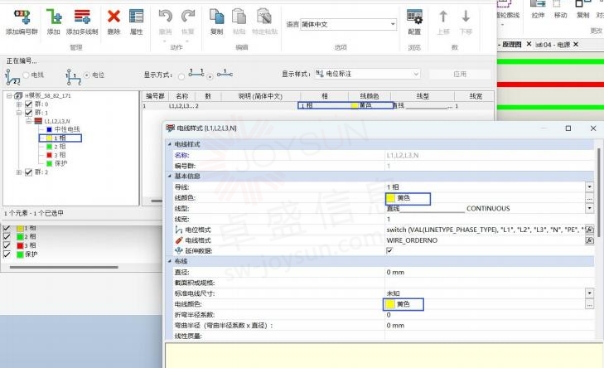Screen dimensions: 605x369
Task: Click the 恢复 redo arrow icon
Action: pos(188,16)
